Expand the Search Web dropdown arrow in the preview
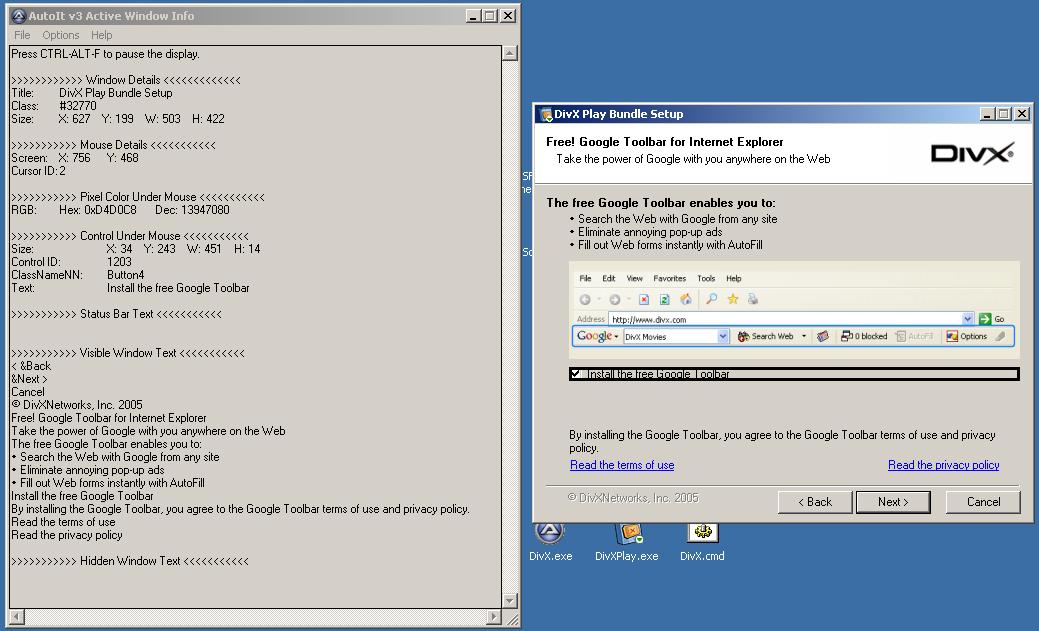The image size is (1039, 631). 804,337
